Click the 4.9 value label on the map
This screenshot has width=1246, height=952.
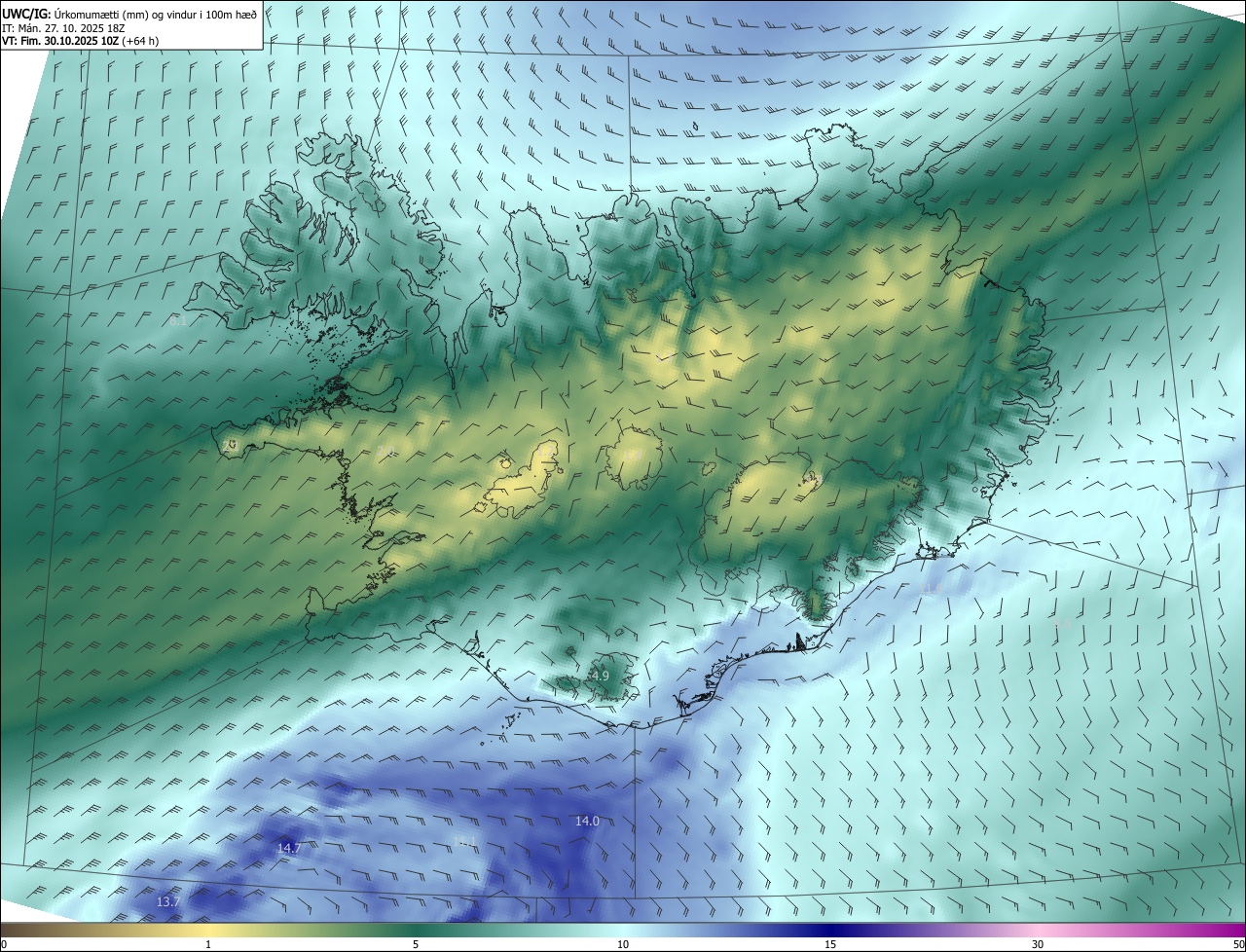point(600,676)
